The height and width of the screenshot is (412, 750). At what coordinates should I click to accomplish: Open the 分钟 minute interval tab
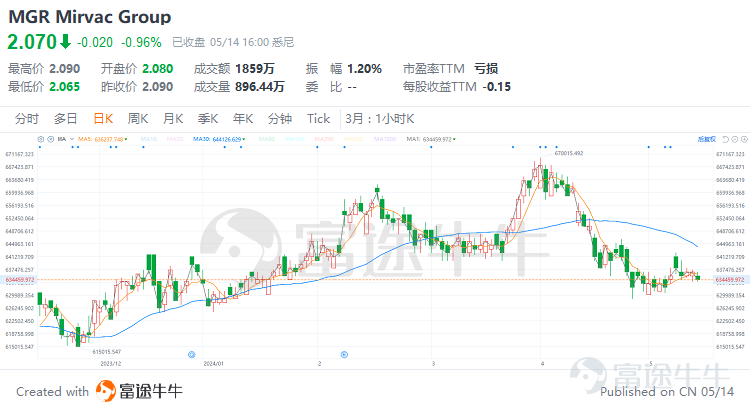tap(280, 119)
